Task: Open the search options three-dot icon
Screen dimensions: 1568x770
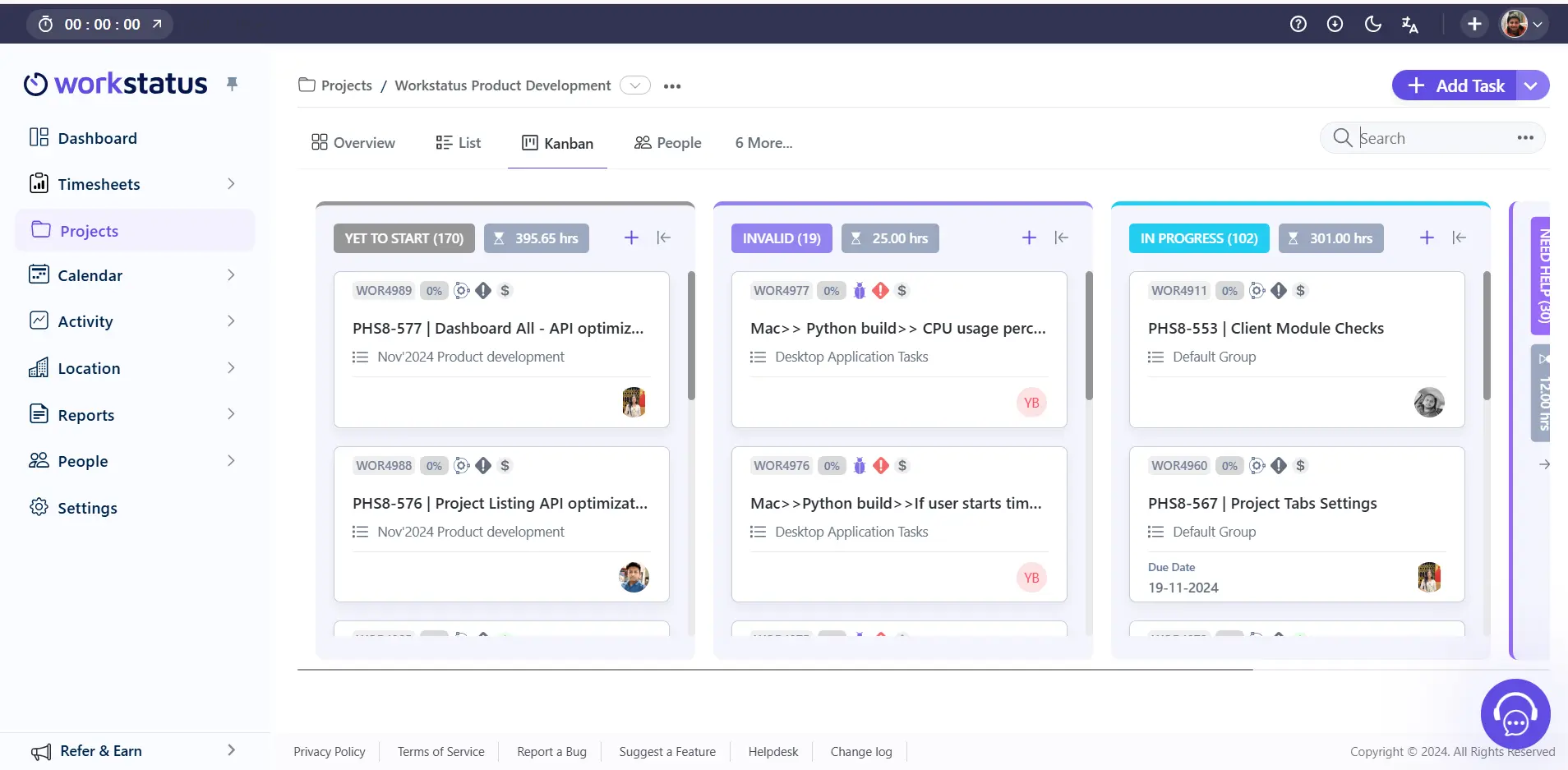Action: 1525,138
